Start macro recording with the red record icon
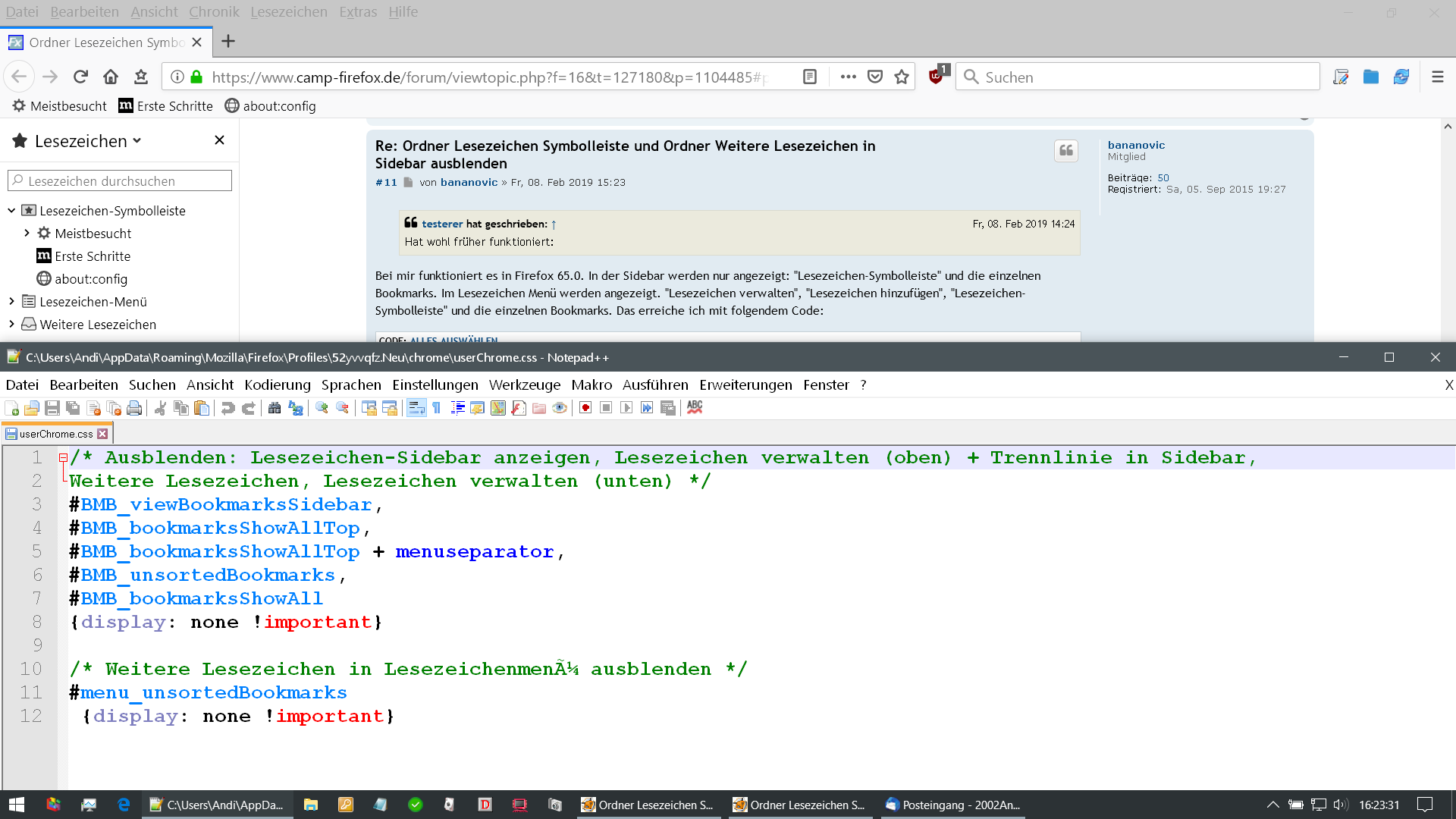Image resolution: width=1456 pixels, height=819 pixels. point(585,408)
